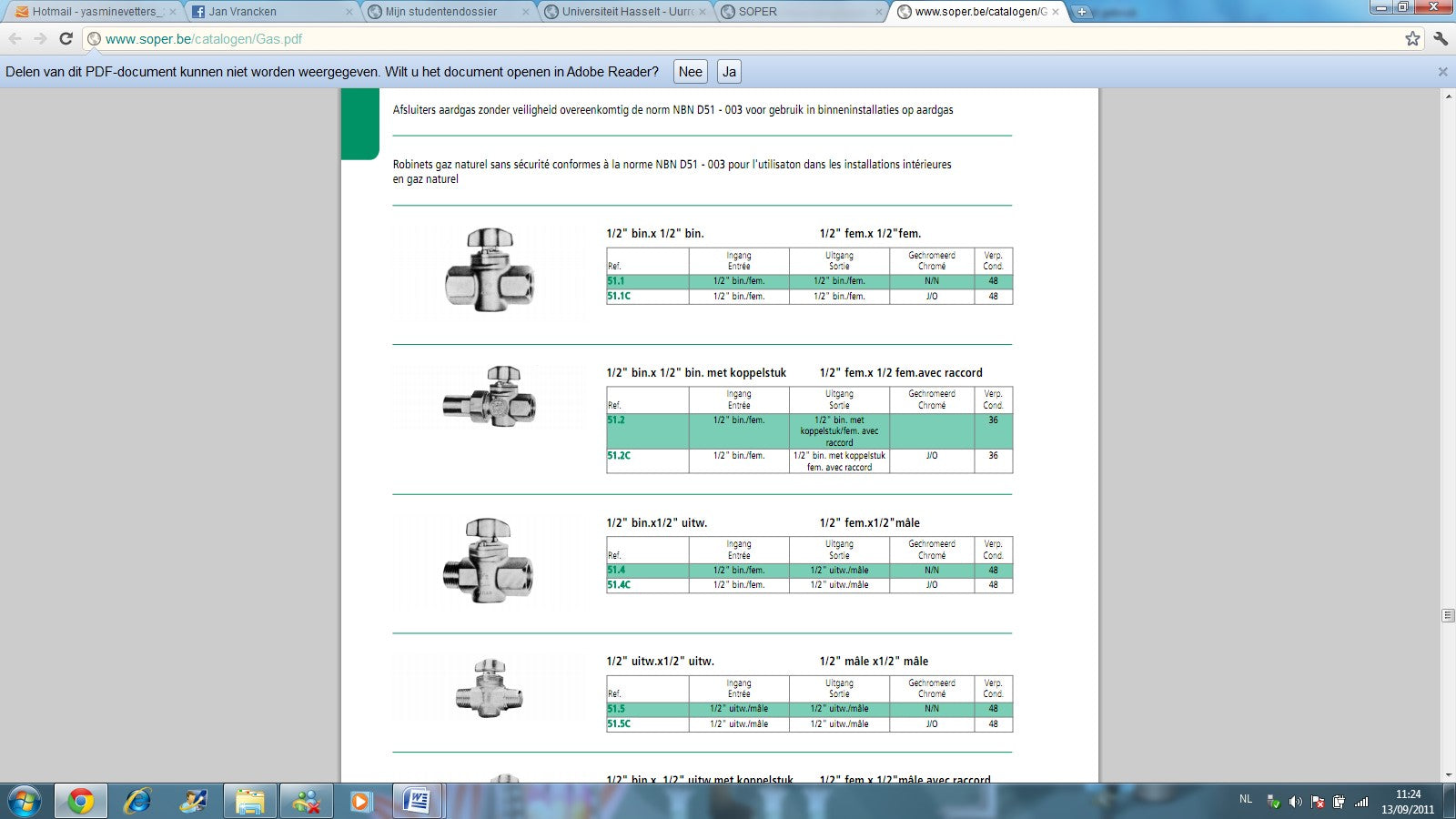Dismiss the Adobe Reader prompt infobar
This screenshot has width=1456, height=819.
(1442, 72)
